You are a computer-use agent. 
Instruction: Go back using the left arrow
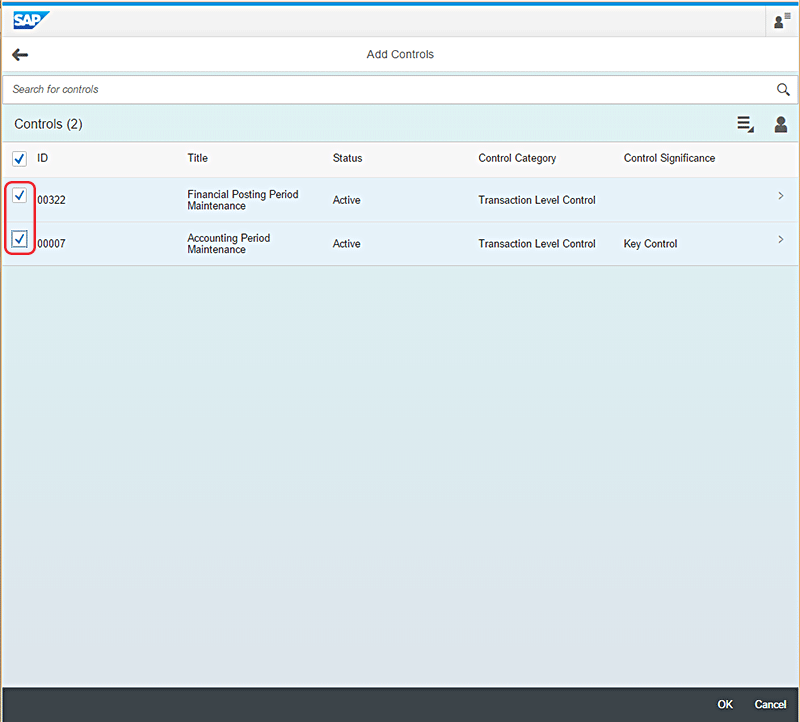pyautogui.click(x=20, y=55)
